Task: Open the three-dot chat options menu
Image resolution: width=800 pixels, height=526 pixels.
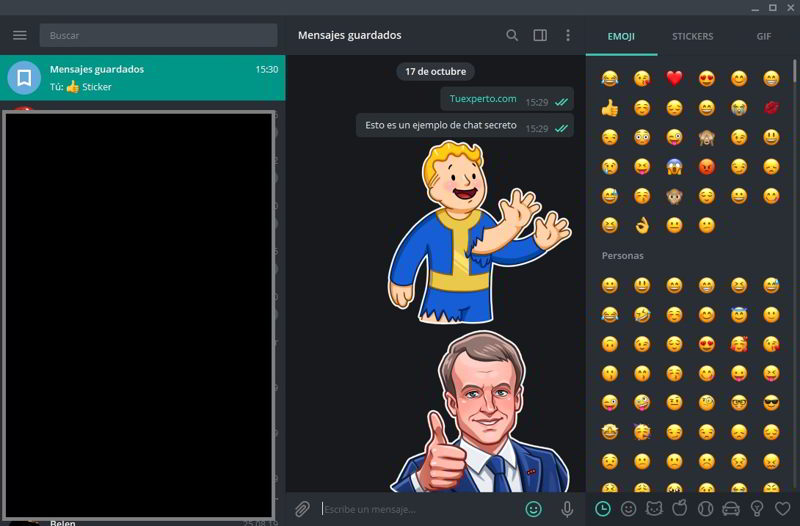Action: pyautogui.click(x=568, y=35)
